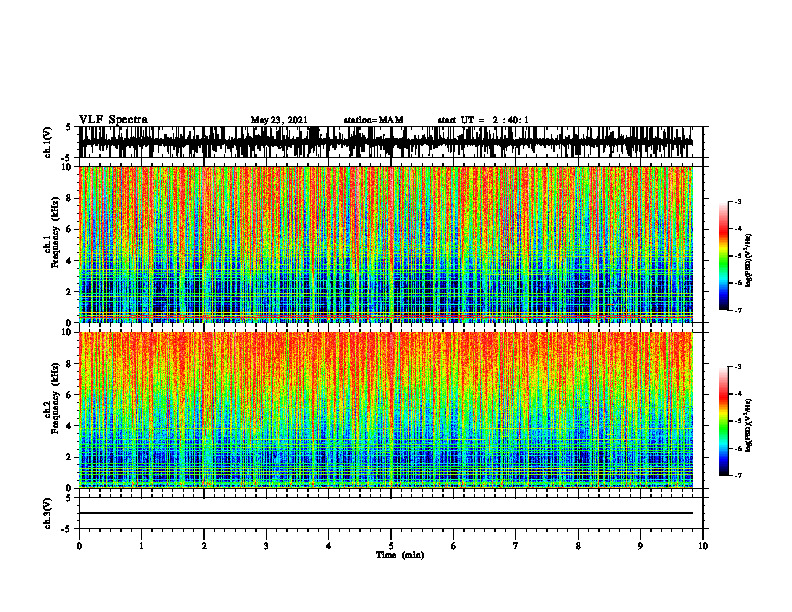Click the "station=MAM" label
This screenshot has height=612, width=792.
click(x=374, y=120)
